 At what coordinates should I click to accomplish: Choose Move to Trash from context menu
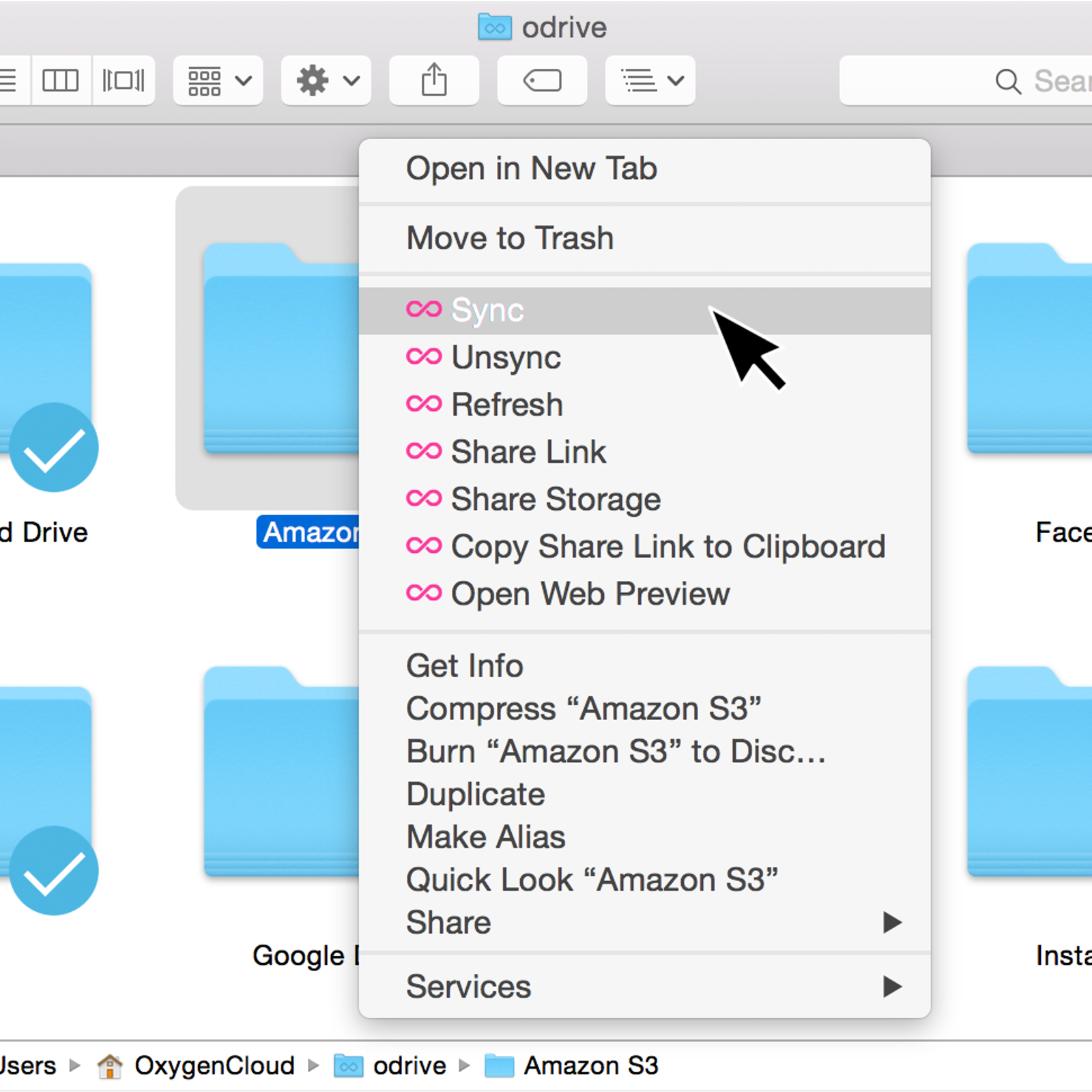pyautogui.click(x=644, y=238)
